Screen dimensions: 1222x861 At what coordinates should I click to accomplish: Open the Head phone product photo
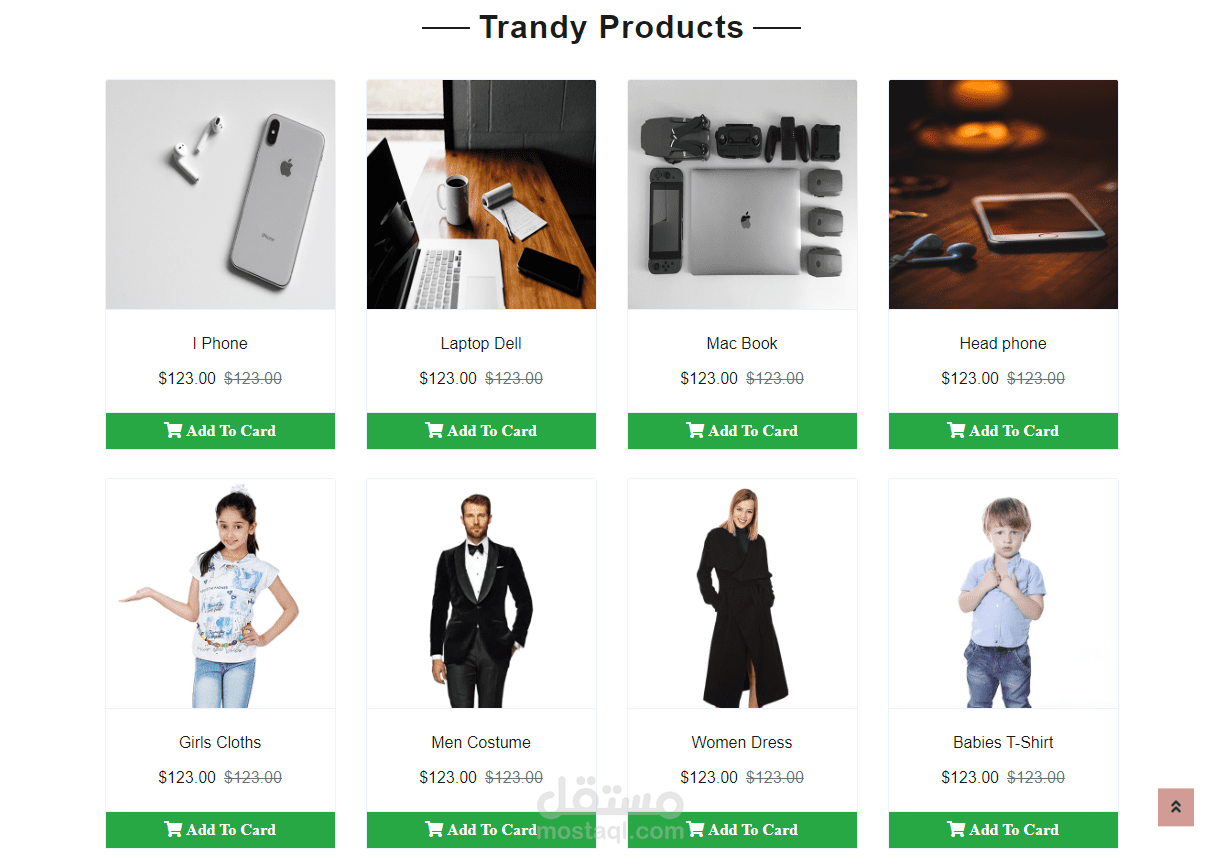pyautogui.click(x=1003, y=195)
